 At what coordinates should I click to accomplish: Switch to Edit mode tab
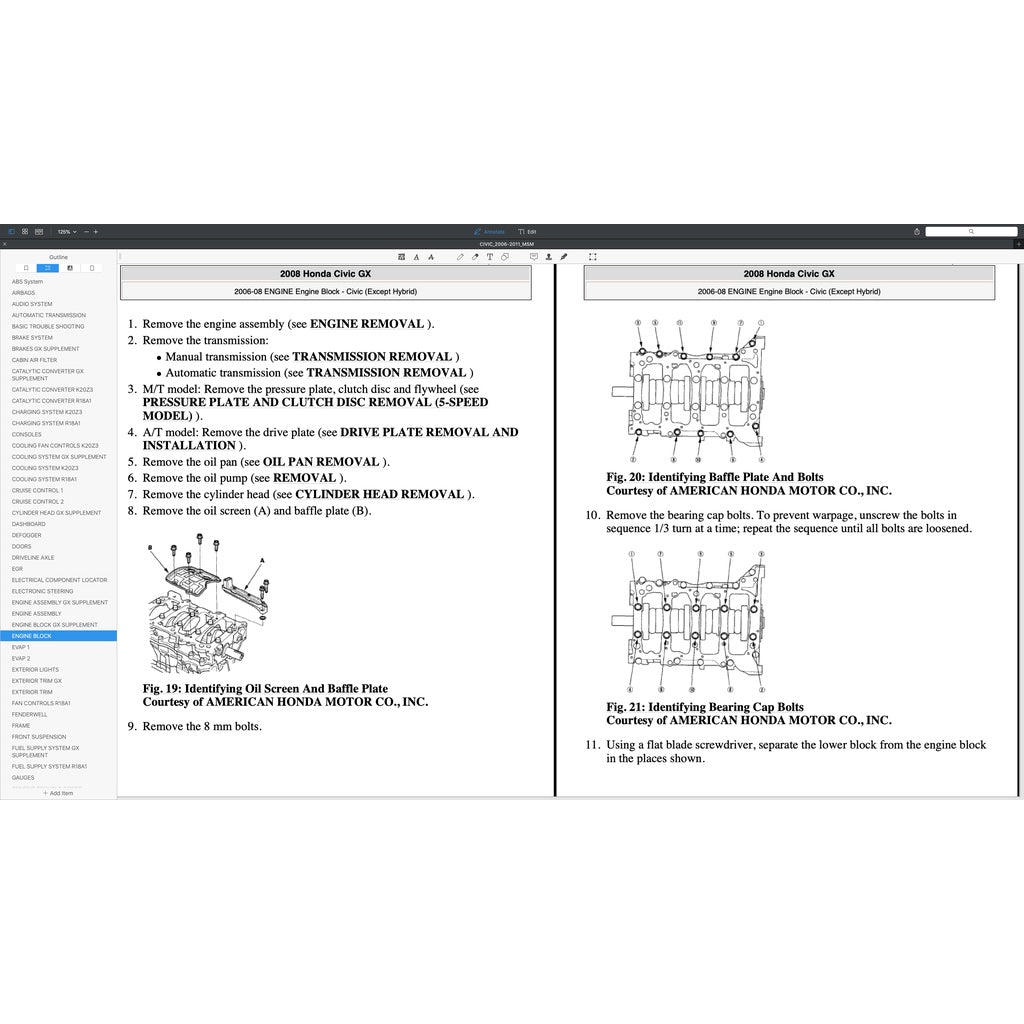[x=527, y=231]
